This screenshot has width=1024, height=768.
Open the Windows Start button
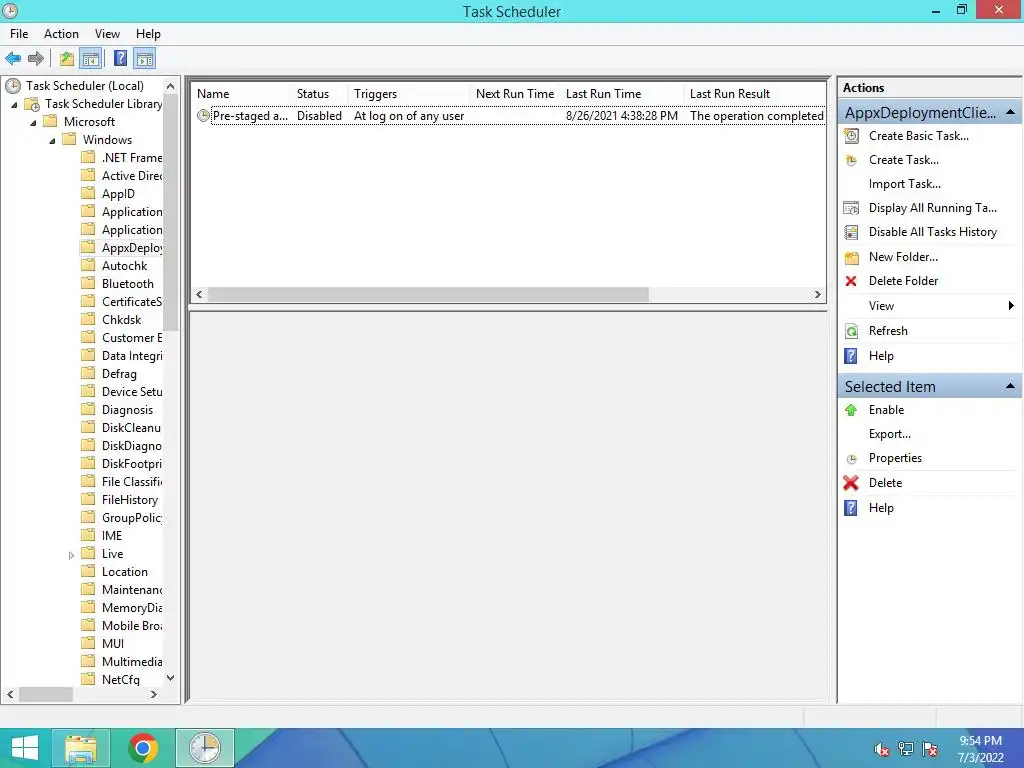pyautogui.click(x=25, y=748)
